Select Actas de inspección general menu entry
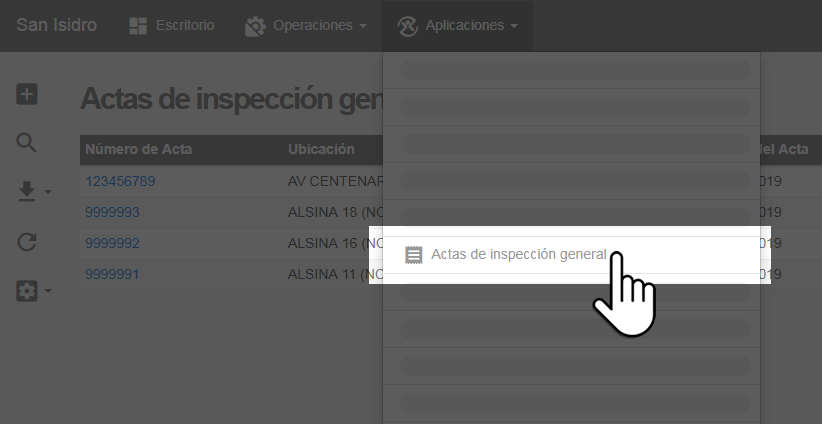 pos(518,255)
